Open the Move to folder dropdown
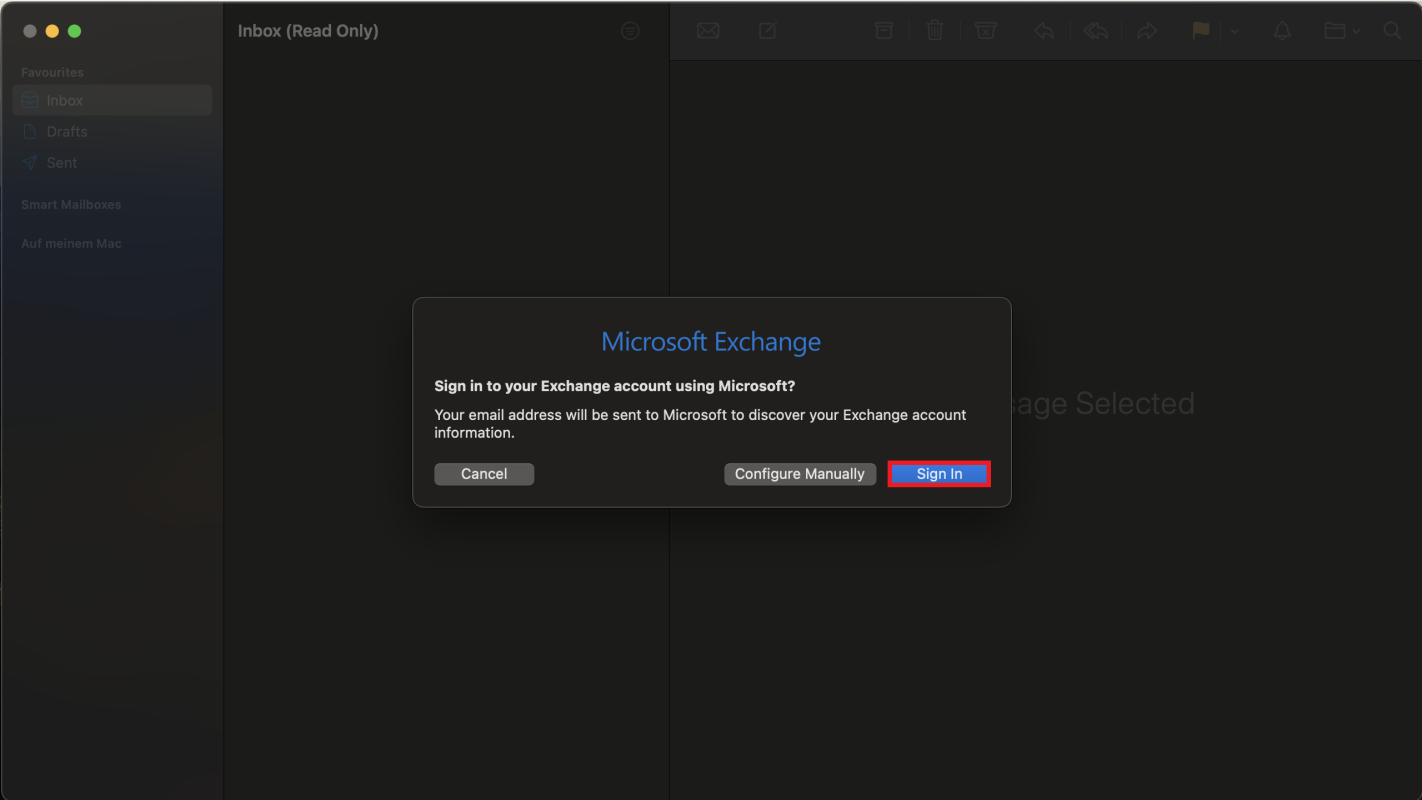The height and width of the screenshot is (800, 1422). 1341,31
